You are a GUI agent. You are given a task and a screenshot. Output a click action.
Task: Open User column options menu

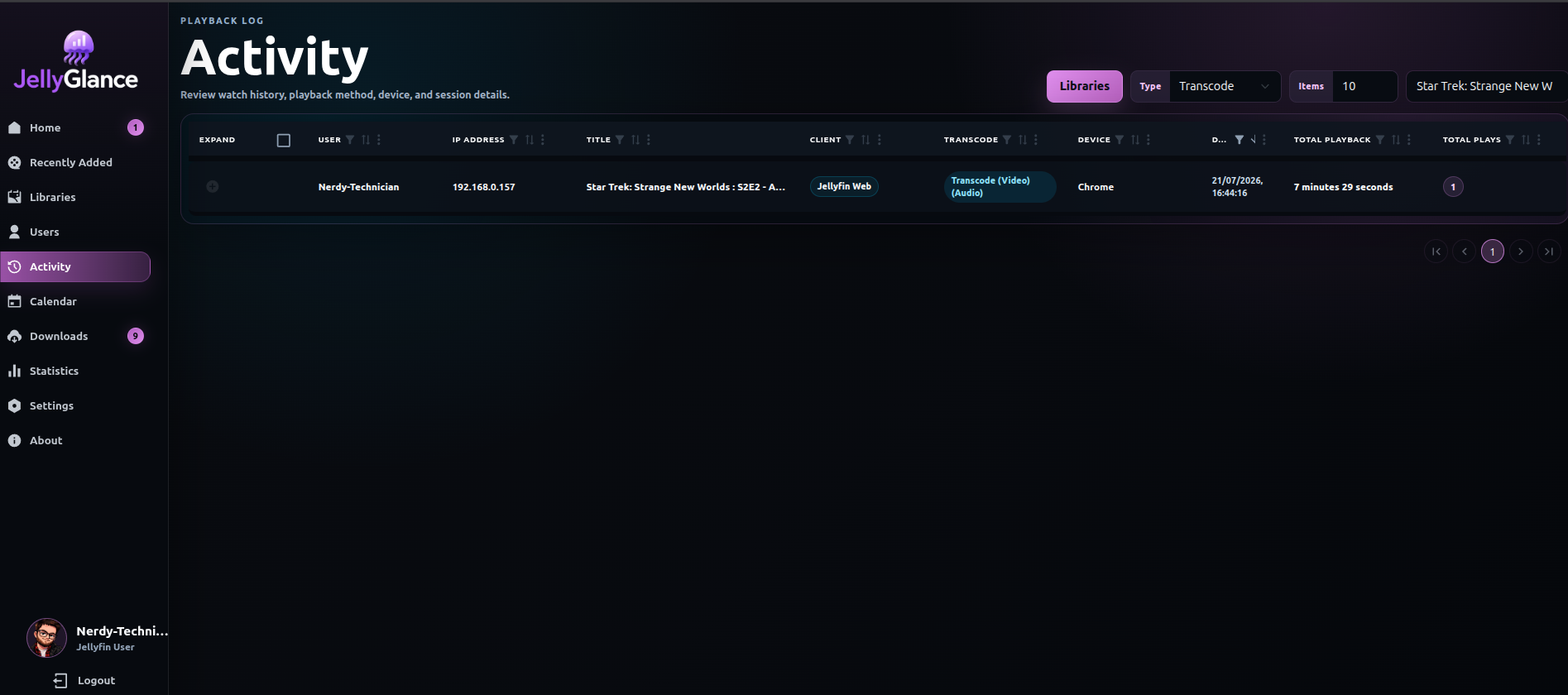(379, 140)
